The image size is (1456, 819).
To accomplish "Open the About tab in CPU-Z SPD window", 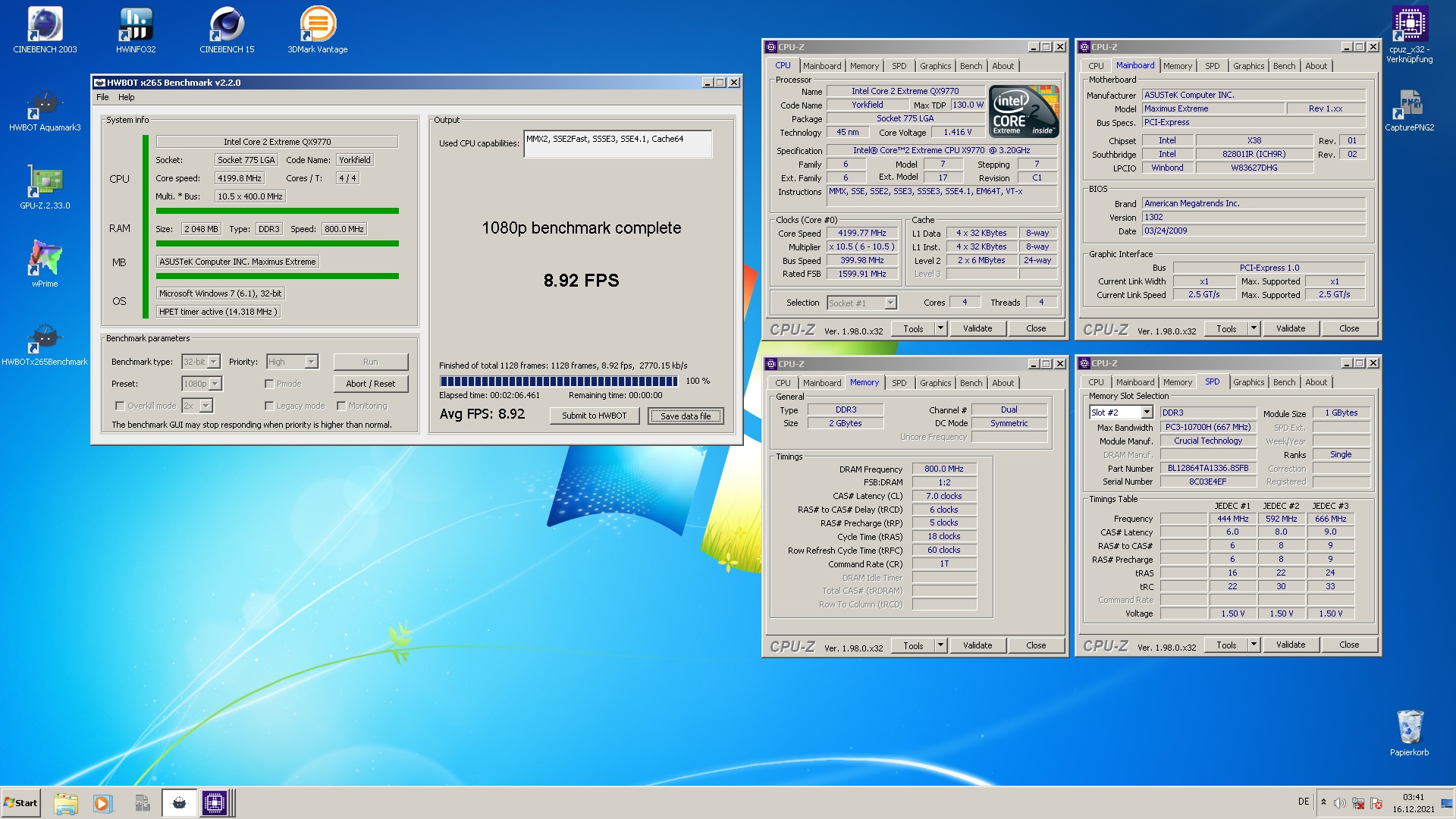I will click(x=1316, y=382).
